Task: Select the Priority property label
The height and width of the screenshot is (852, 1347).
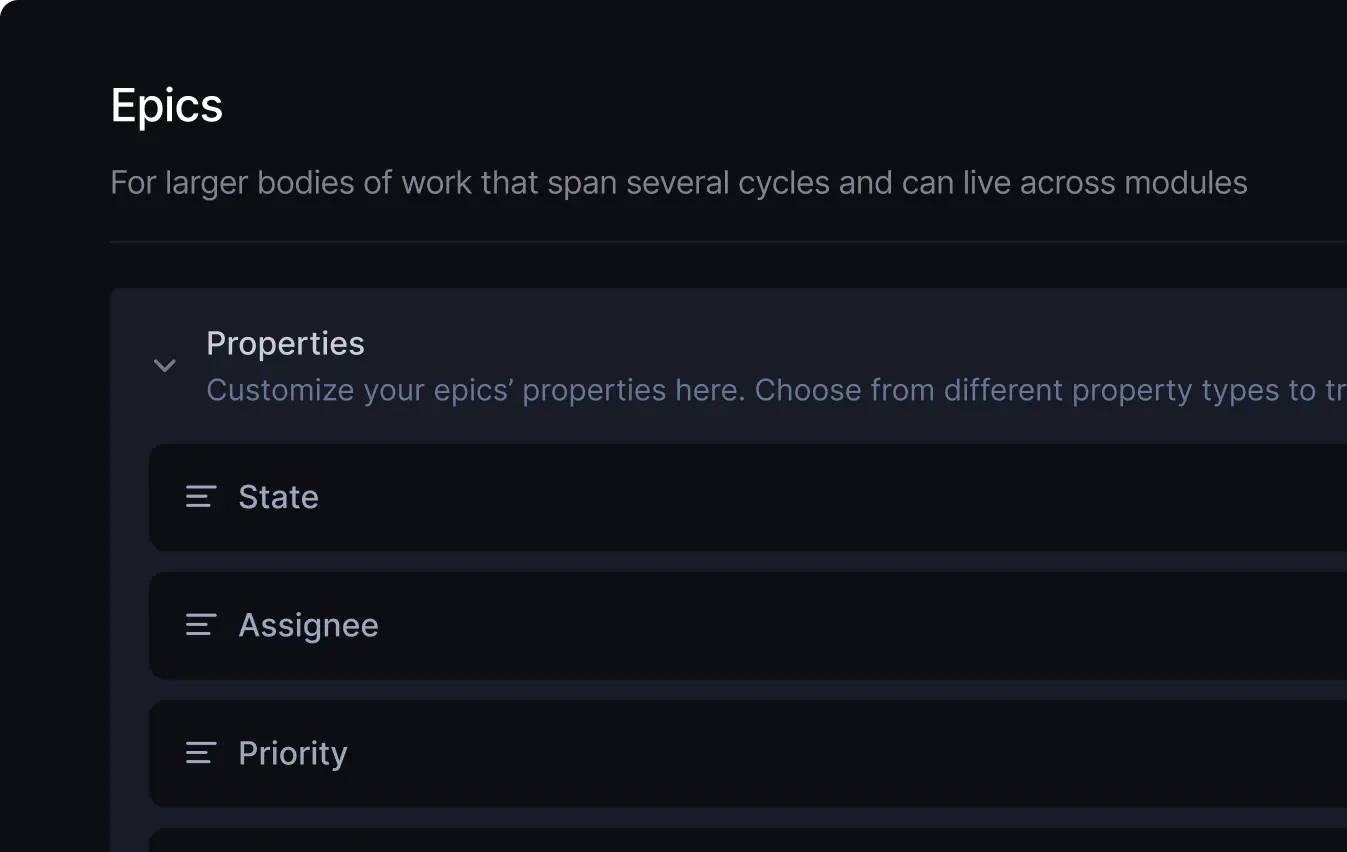Action: point(293,753)
